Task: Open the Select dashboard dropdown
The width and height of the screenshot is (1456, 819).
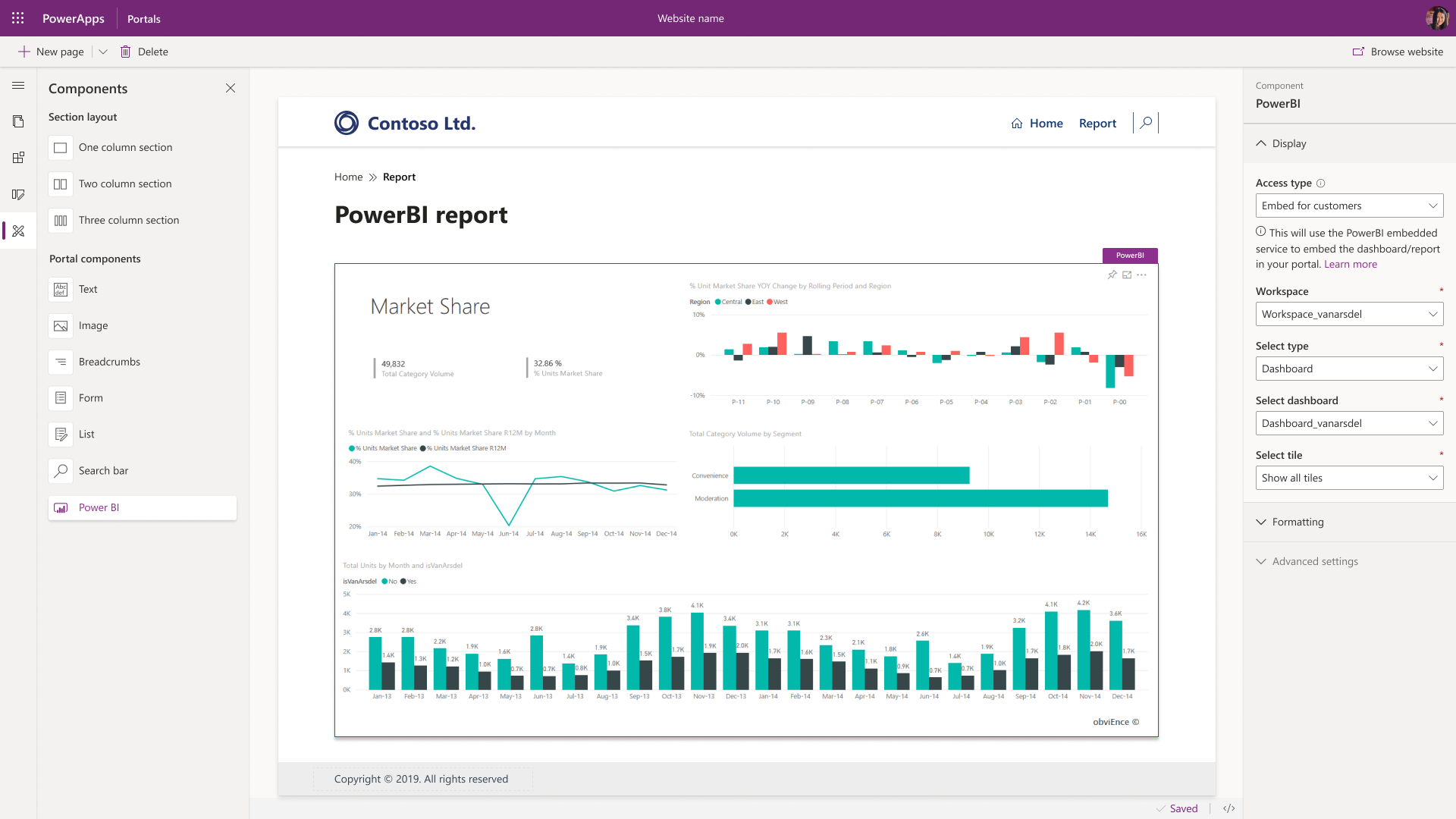Action: pyautogui.click(x=1349, y=422)
